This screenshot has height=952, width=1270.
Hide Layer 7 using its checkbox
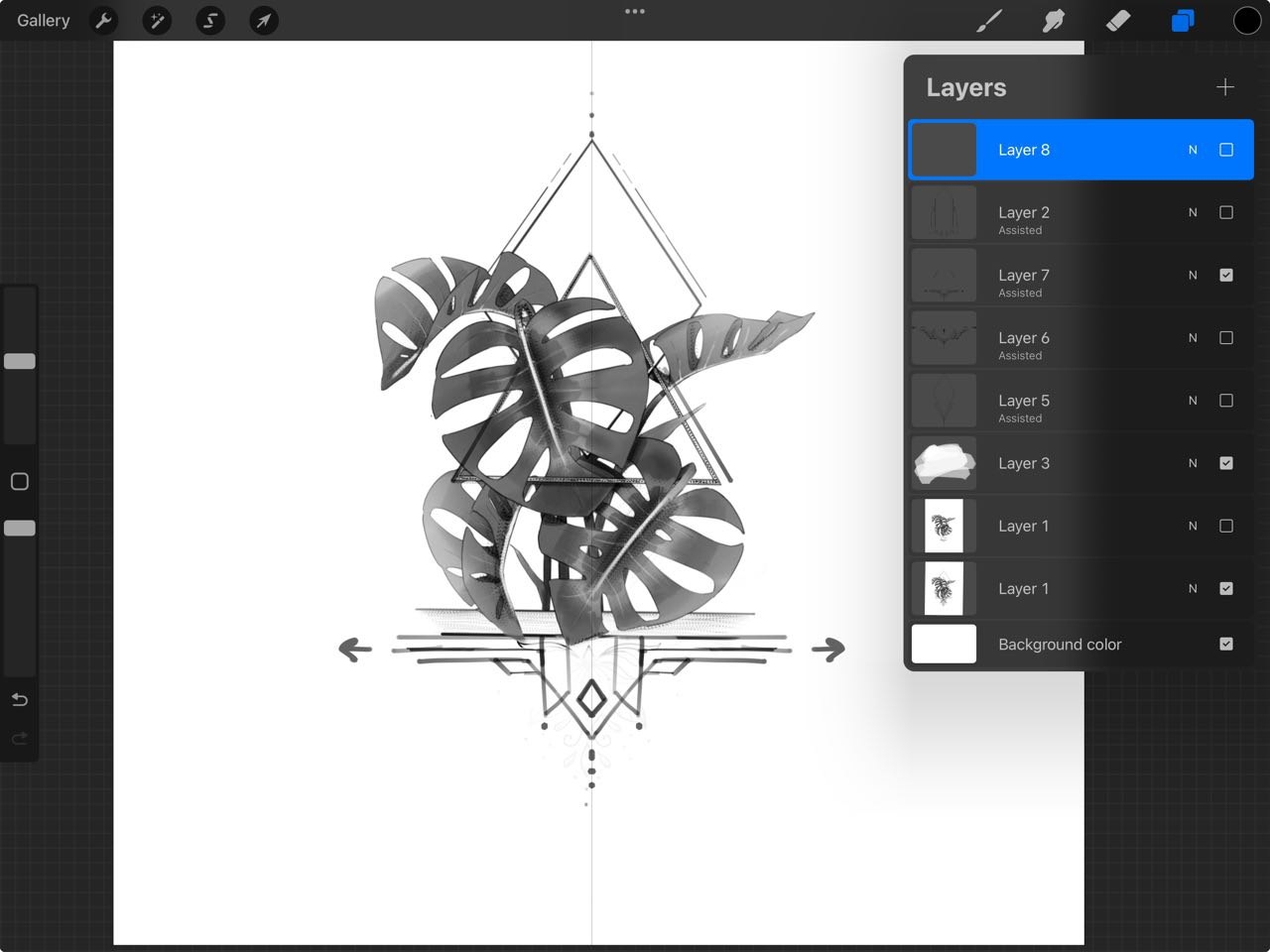1226,275
